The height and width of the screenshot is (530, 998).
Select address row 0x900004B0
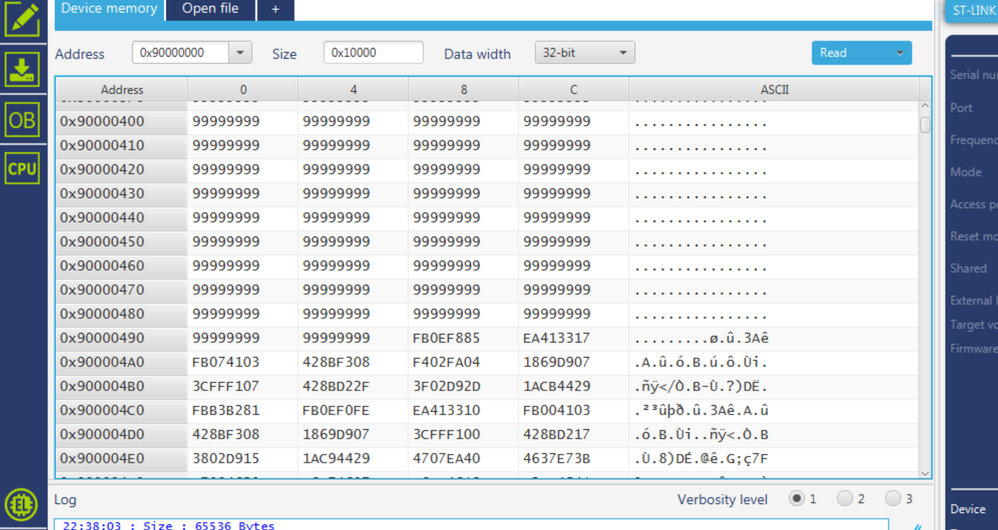pos(122,386)
